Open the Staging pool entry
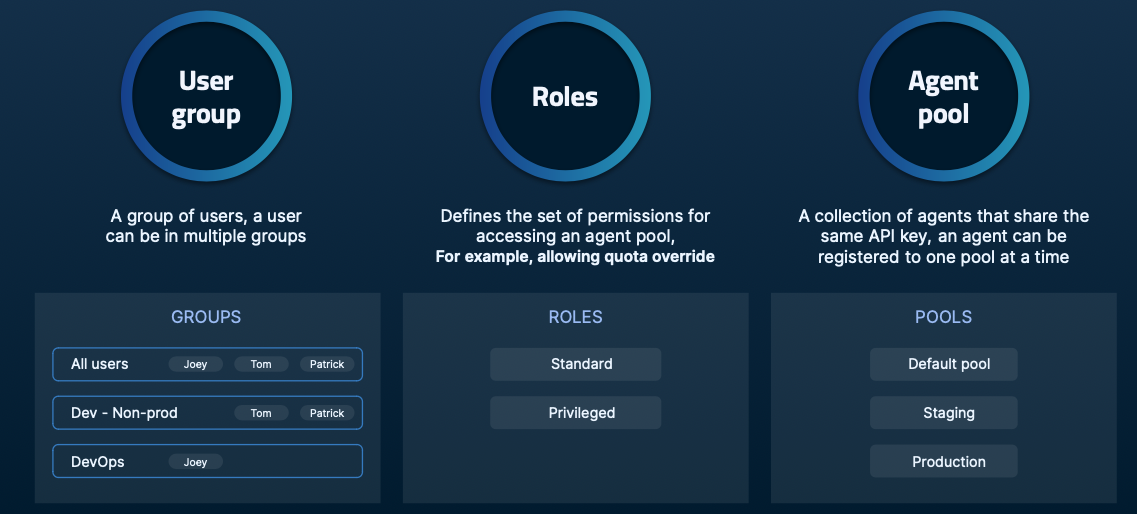 click(x=943, y=413)
